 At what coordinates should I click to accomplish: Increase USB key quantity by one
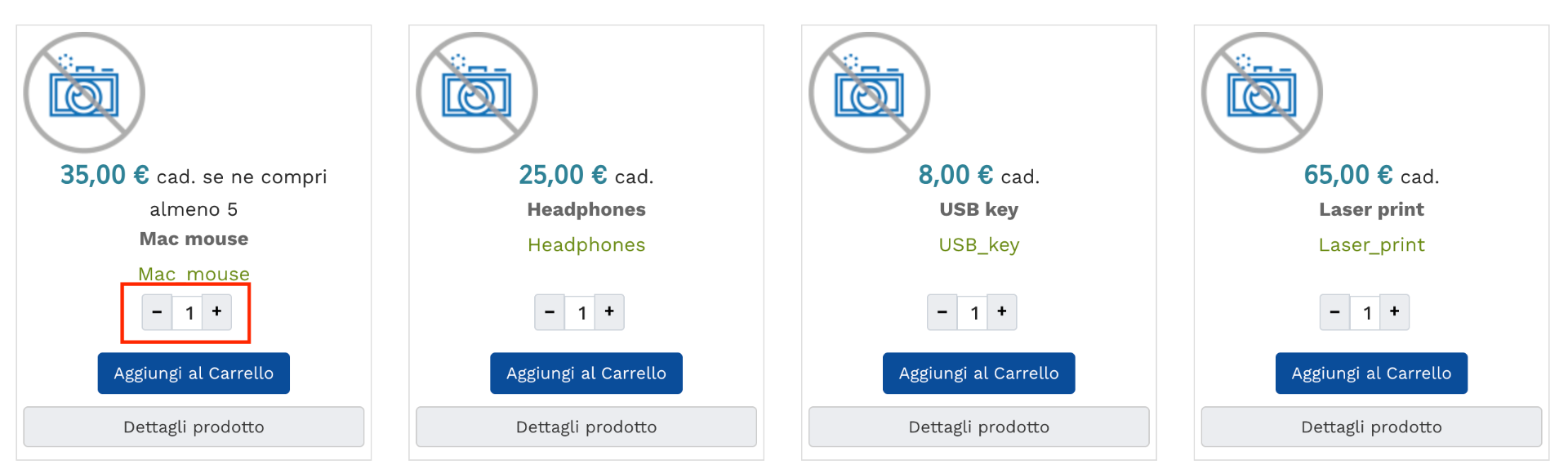pyautogui.click(x=1002, y=312)
